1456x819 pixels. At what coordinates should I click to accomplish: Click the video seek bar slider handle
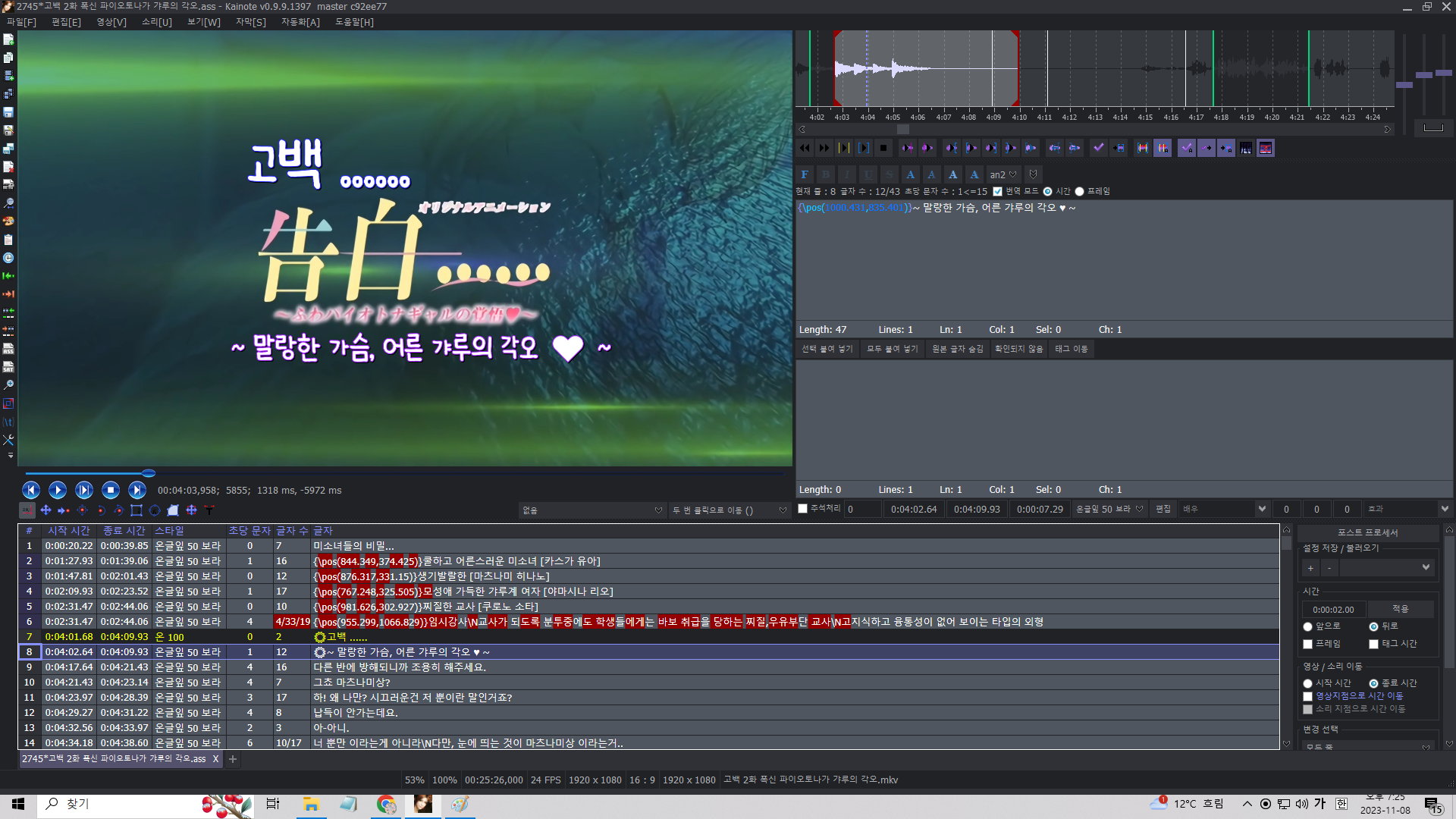[x=149, y=473]
